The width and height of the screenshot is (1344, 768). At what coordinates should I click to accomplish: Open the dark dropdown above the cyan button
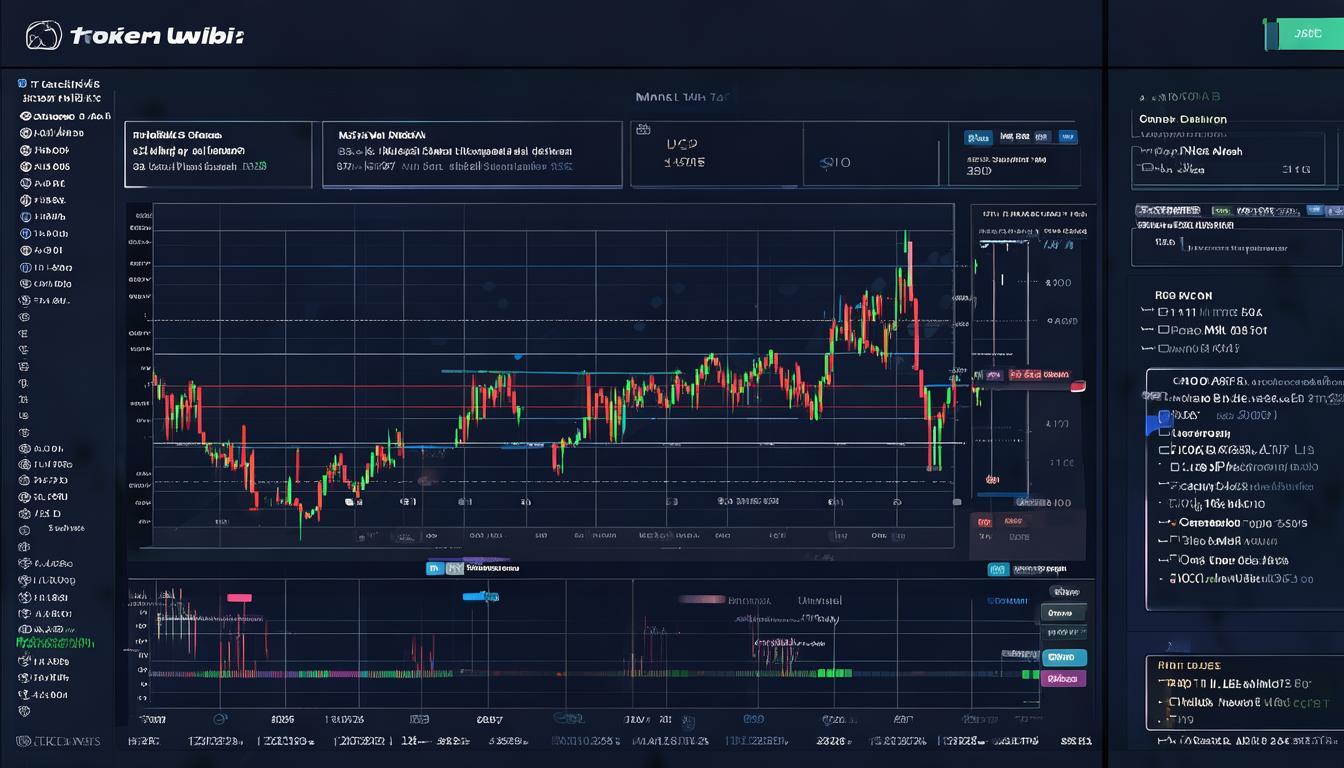tap(1063, 613)
